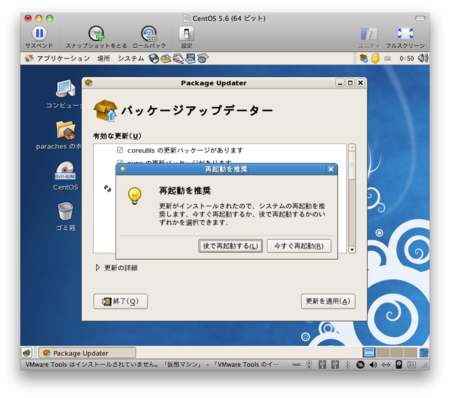Viewport: 450px width, 398px height.
Task: Select the ゴミ箱 trash desktop icon
Action: [65, 211]
